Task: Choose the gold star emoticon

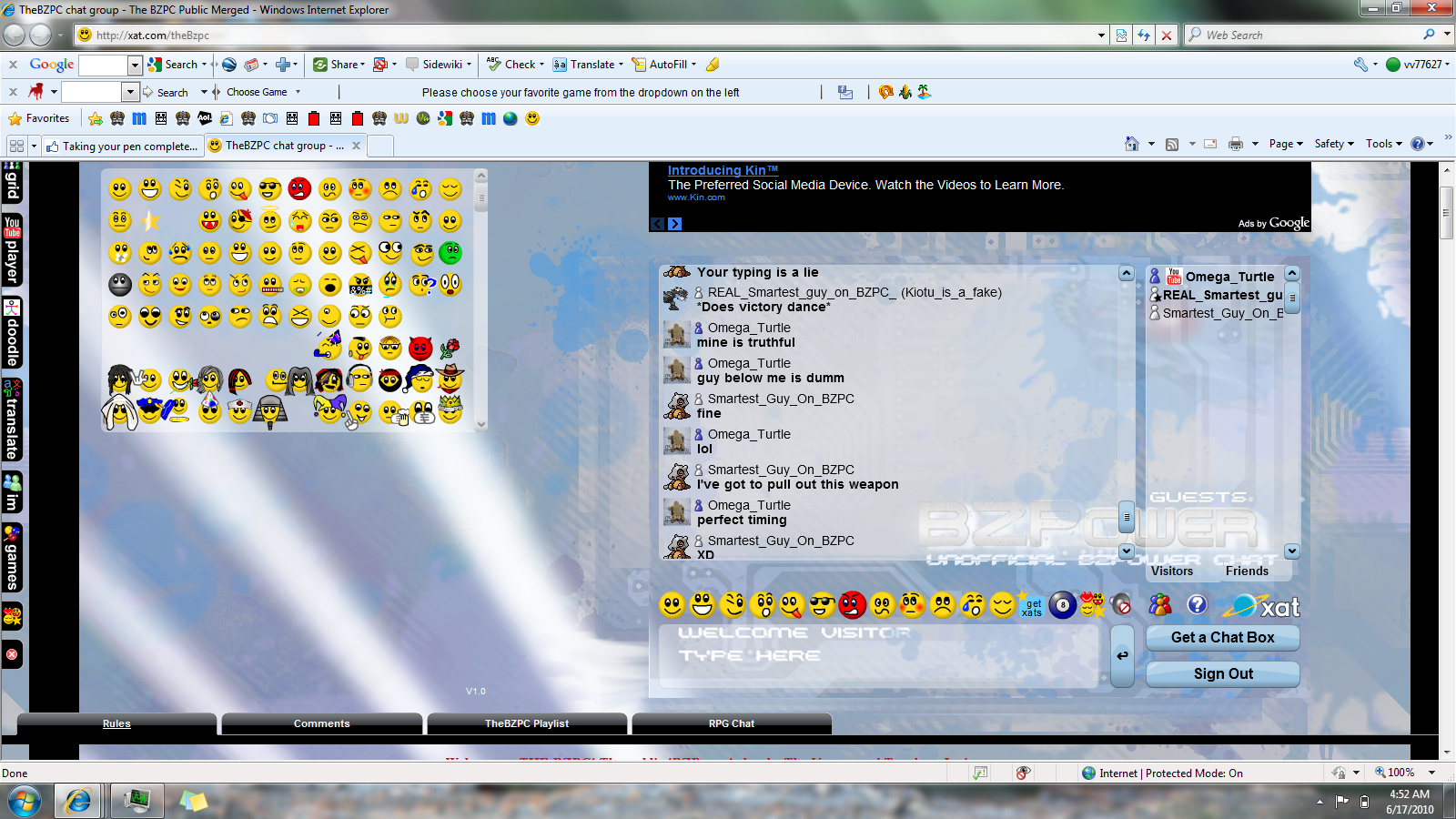Action: point(150,220)
